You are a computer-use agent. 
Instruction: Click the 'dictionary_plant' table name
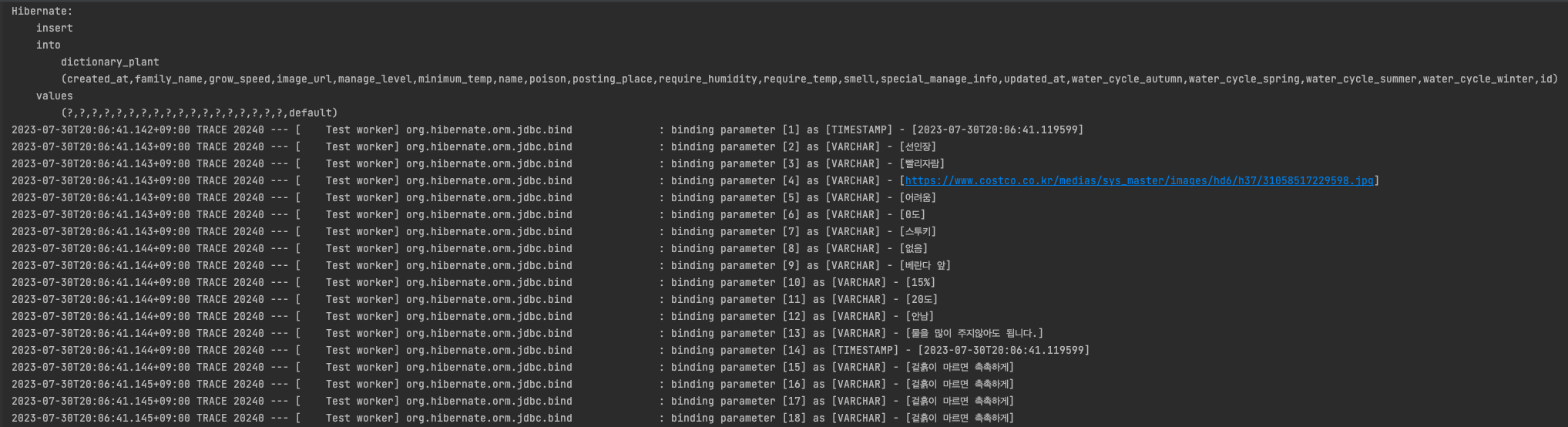pyautogui.click(x=110, y=62)
